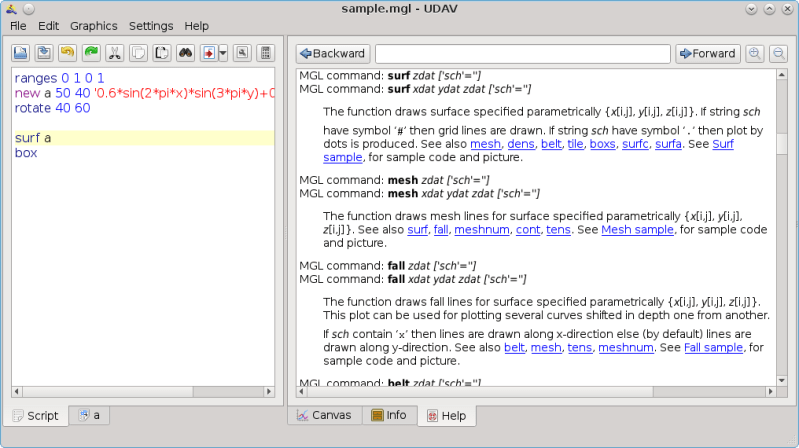Follow the 'surf' link under mesh

[417, 230]
